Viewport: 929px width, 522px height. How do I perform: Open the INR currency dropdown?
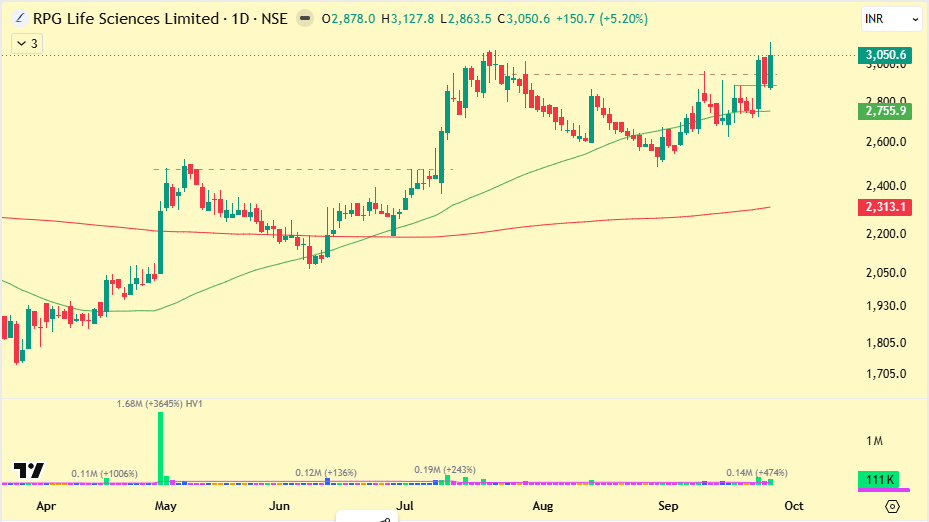[x=890, y=19]
